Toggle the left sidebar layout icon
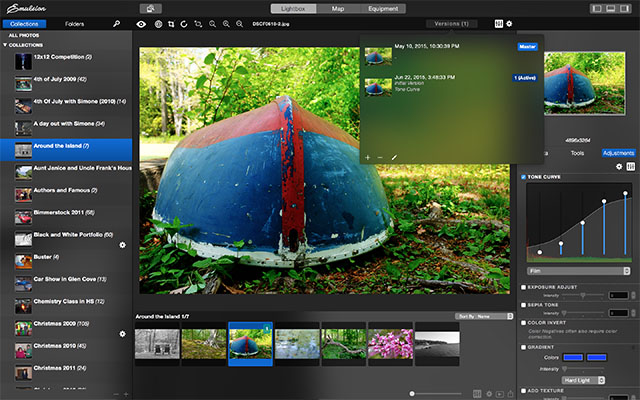Image resolution: width=640 pixels, height=400 pixels. pyautogui.click(x=597, y=9)
